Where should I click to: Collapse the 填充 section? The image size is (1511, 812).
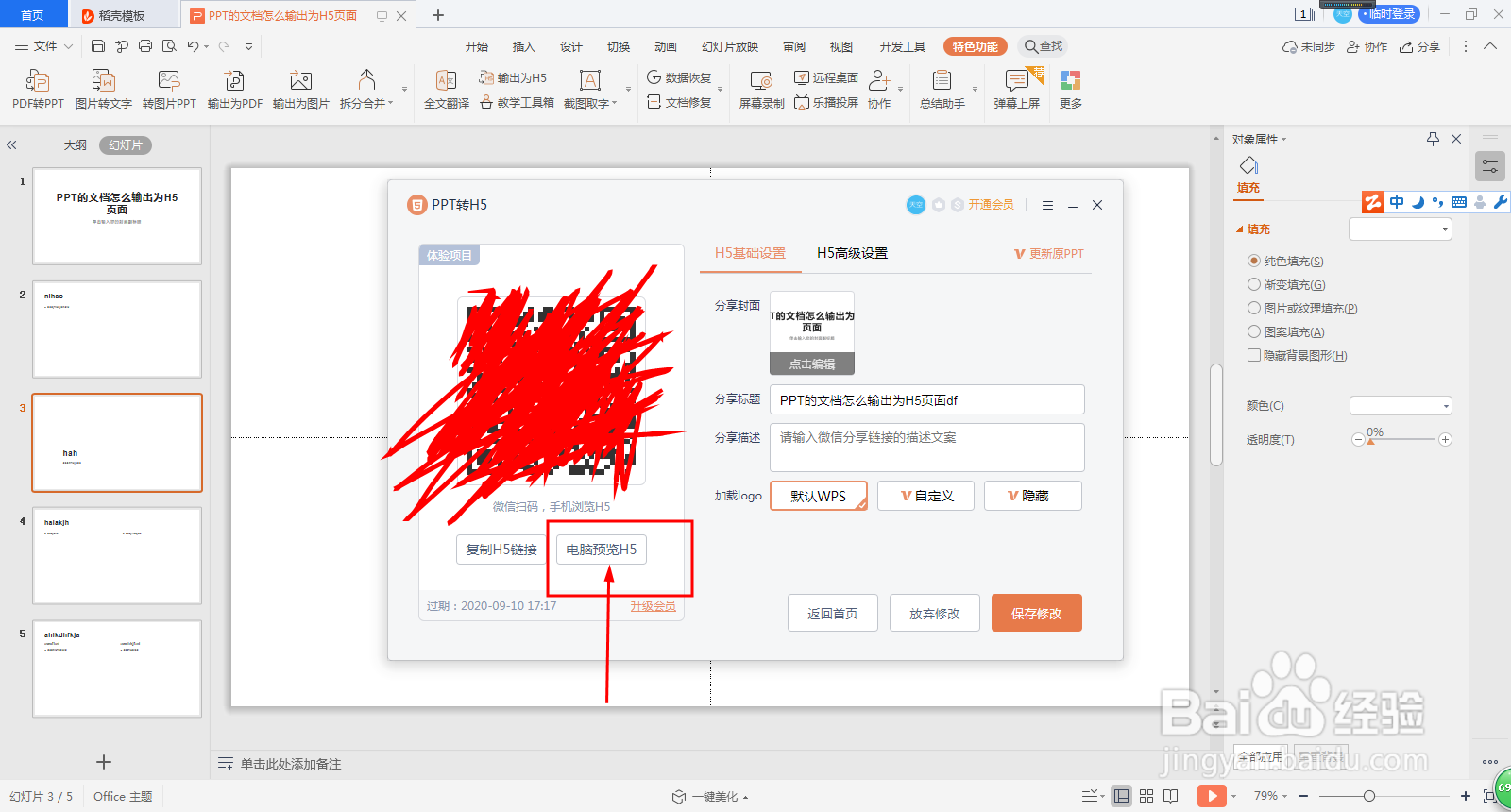1240,229
